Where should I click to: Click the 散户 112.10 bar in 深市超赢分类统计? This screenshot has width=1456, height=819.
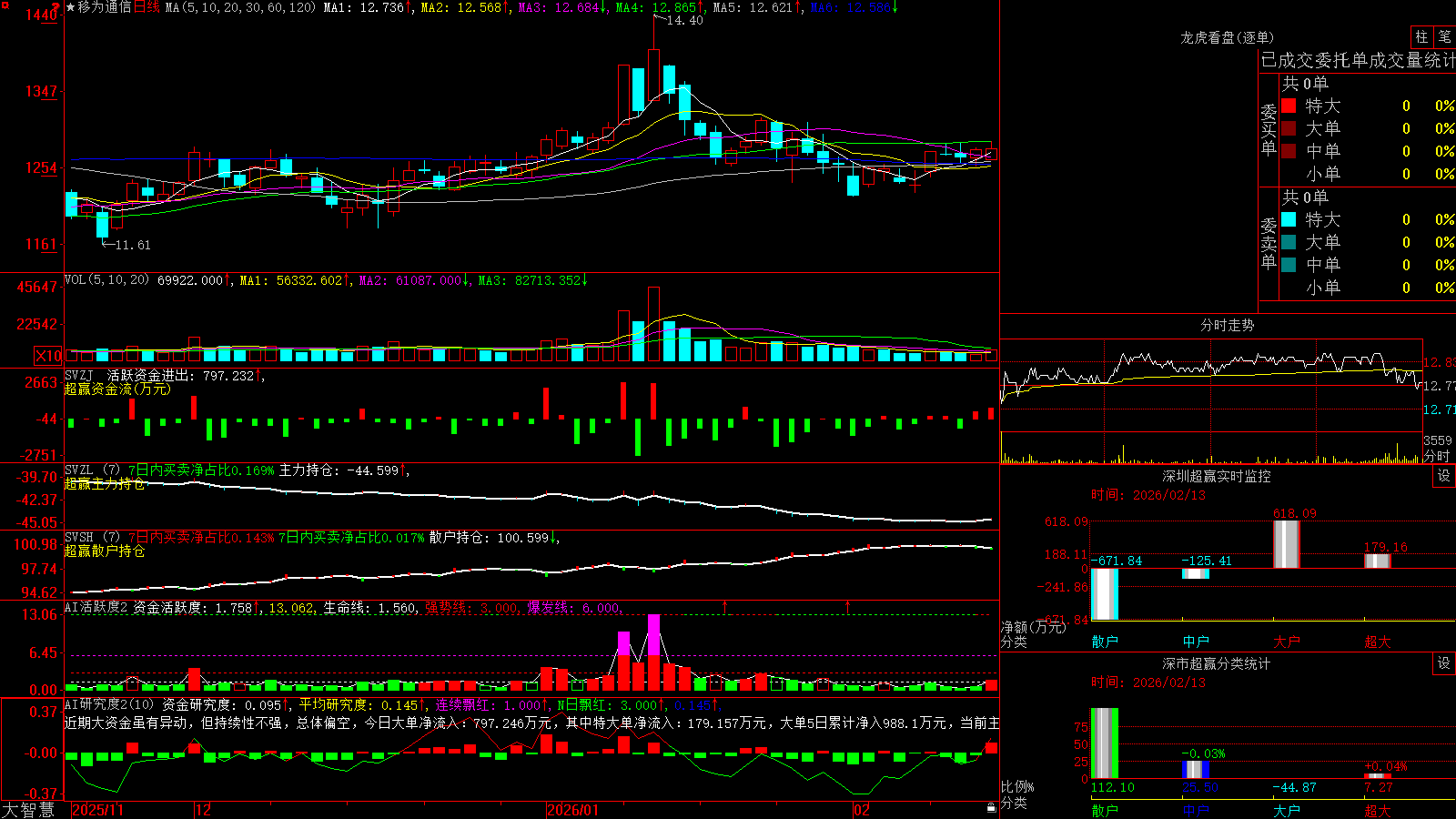[1104, 743]
